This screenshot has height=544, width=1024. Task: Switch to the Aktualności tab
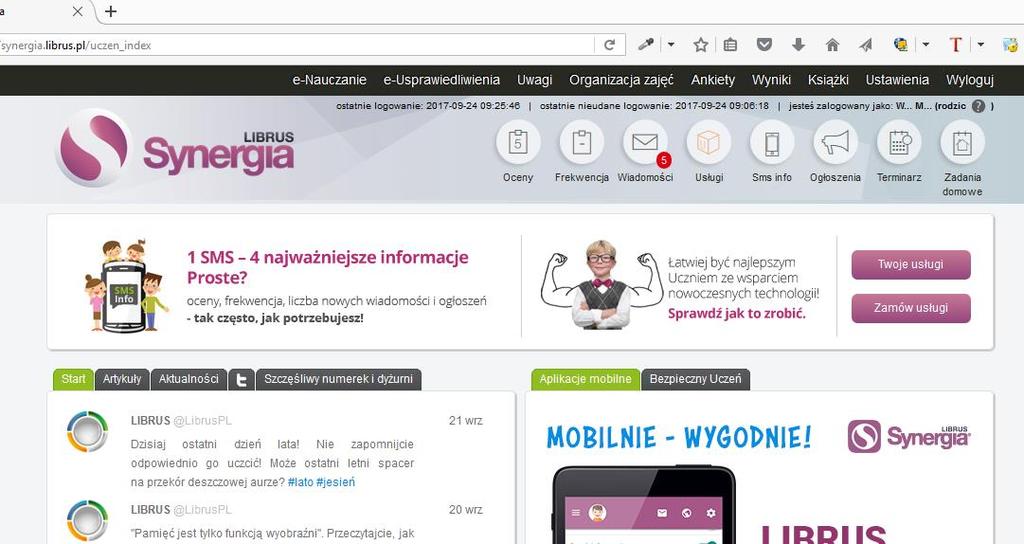pos(189,379)
